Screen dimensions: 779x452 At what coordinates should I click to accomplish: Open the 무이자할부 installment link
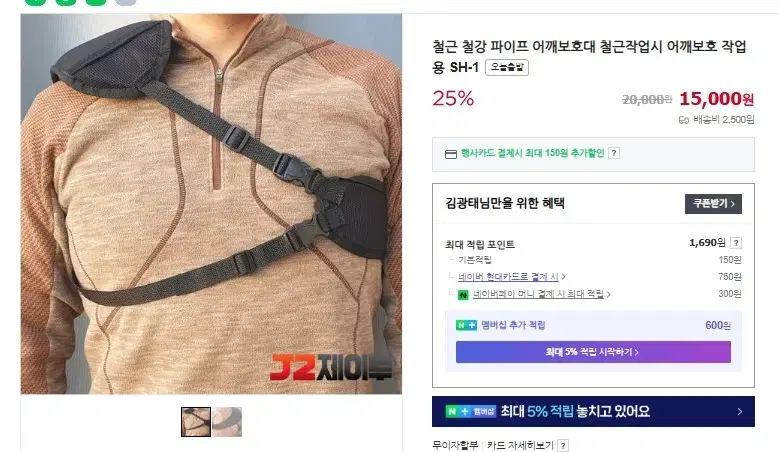pyautogui.click(x=455, y=445)
